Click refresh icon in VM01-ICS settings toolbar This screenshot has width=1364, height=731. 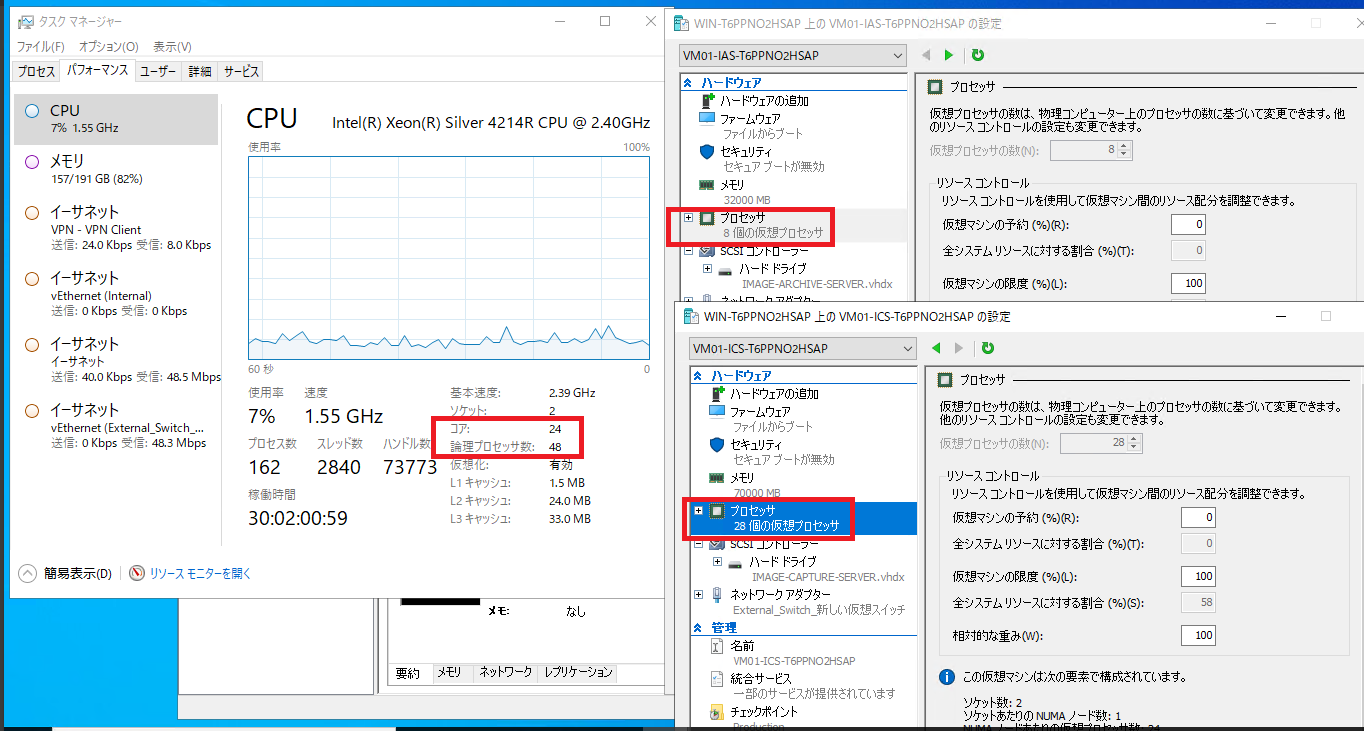click(987, 348)
